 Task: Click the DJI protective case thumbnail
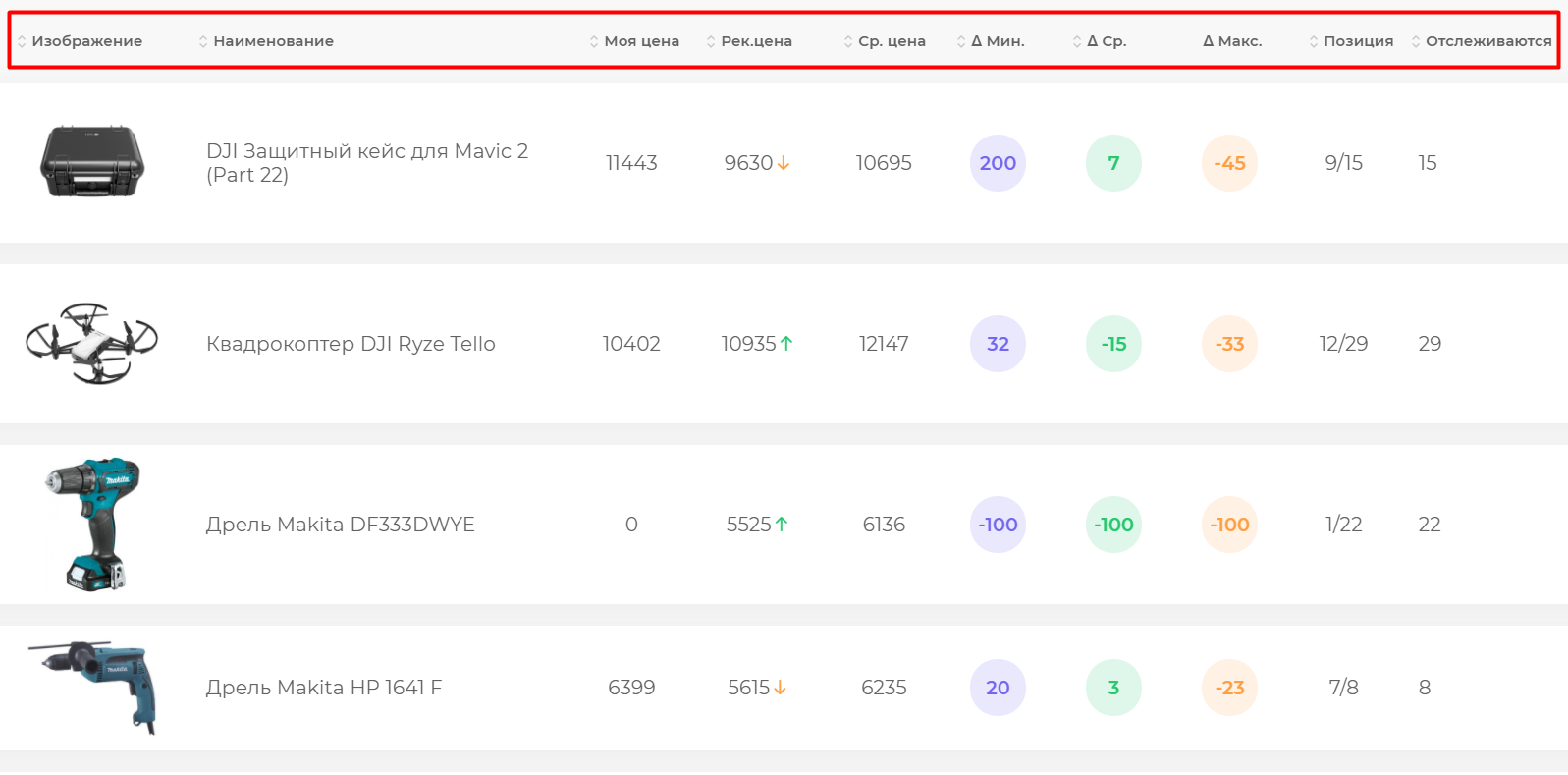pos(92,162)
